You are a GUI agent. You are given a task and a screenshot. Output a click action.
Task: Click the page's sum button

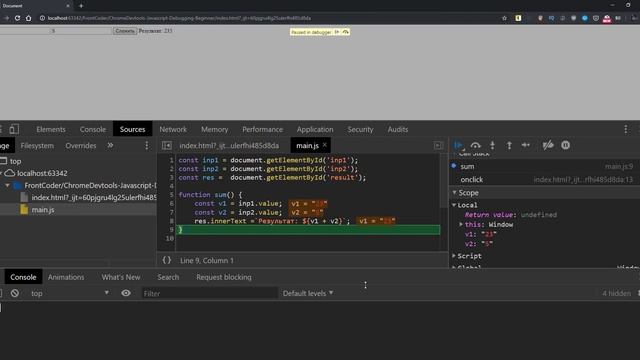124,31
